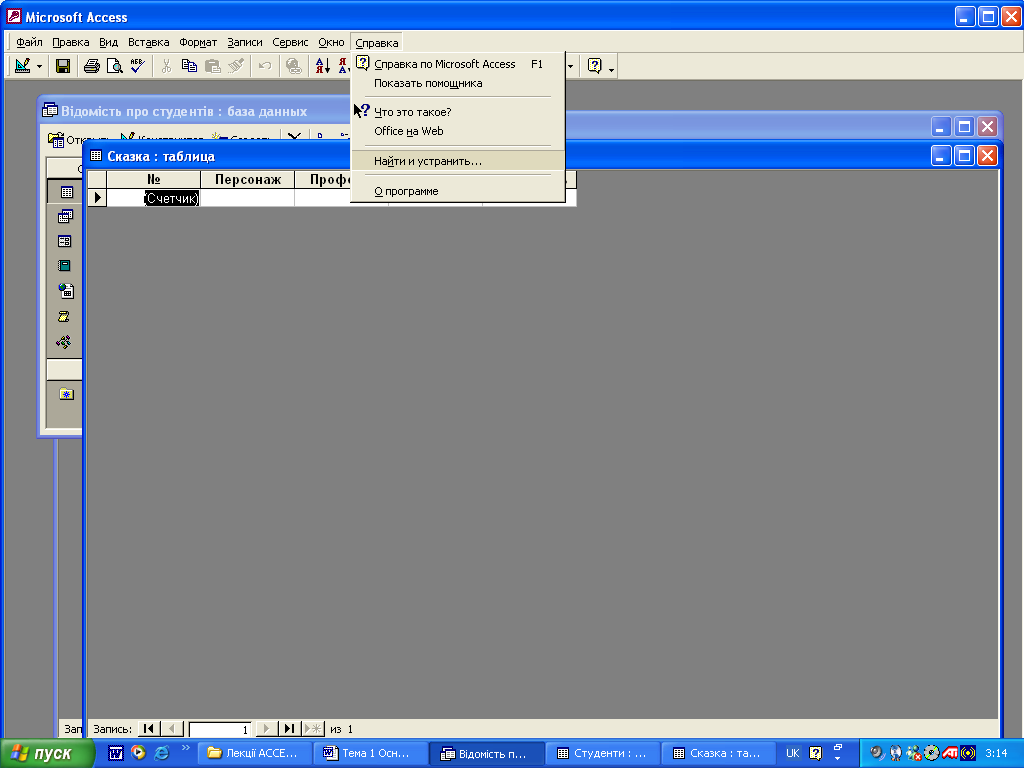Viewport: 1024px width, 768px height.
Task: Click the Персонаж column header
Action: point(248,180)
